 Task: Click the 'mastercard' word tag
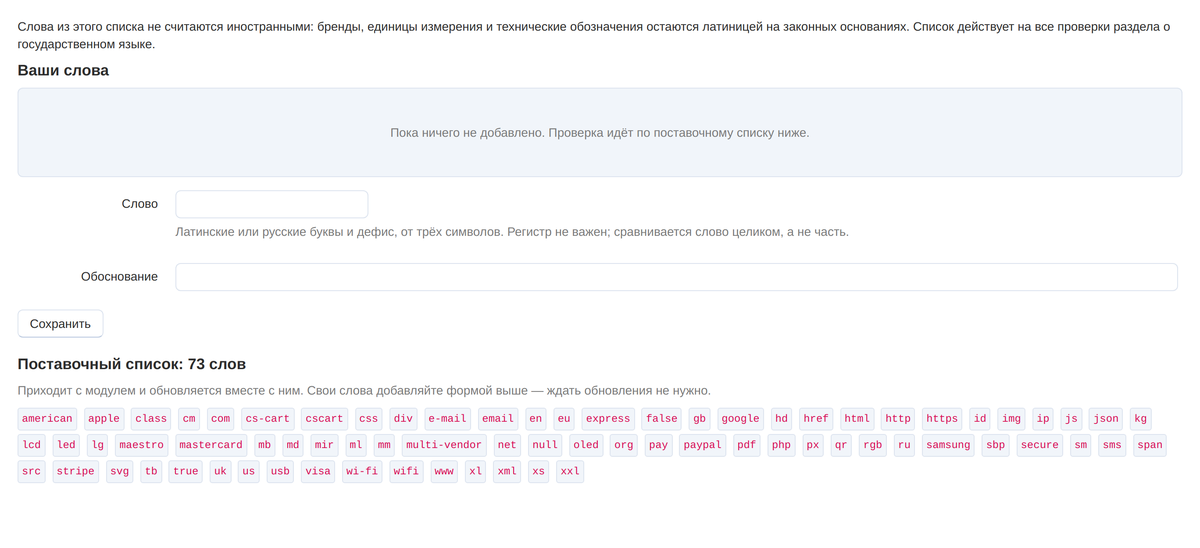point(211,445)
